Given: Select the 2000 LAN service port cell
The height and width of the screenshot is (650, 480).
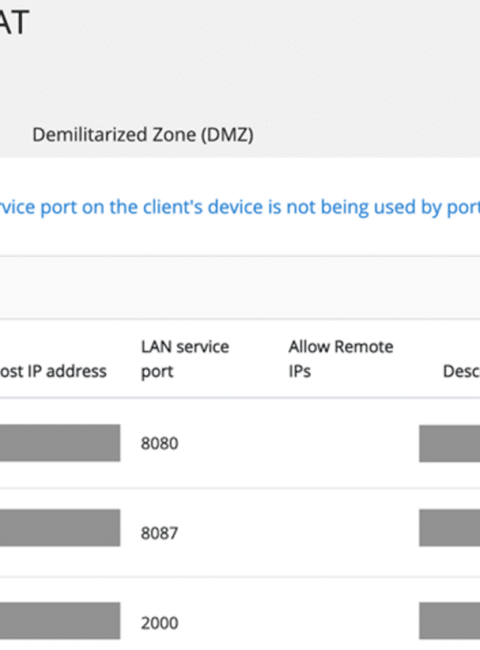Looking at the screenshot, I should 160,623.
